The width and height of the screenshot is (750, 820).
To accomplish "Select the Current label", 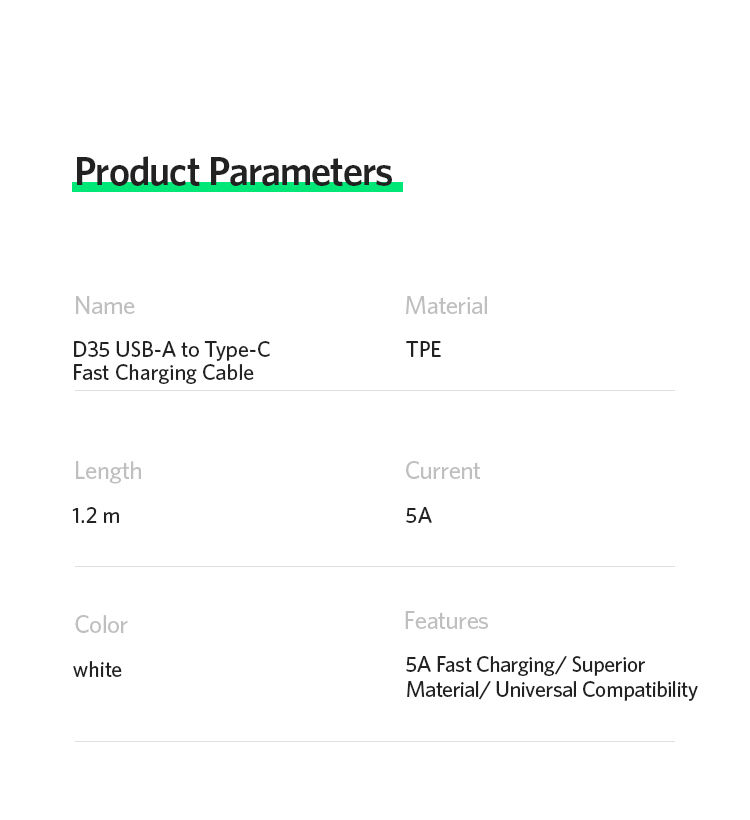I will (x=442, y=471).
